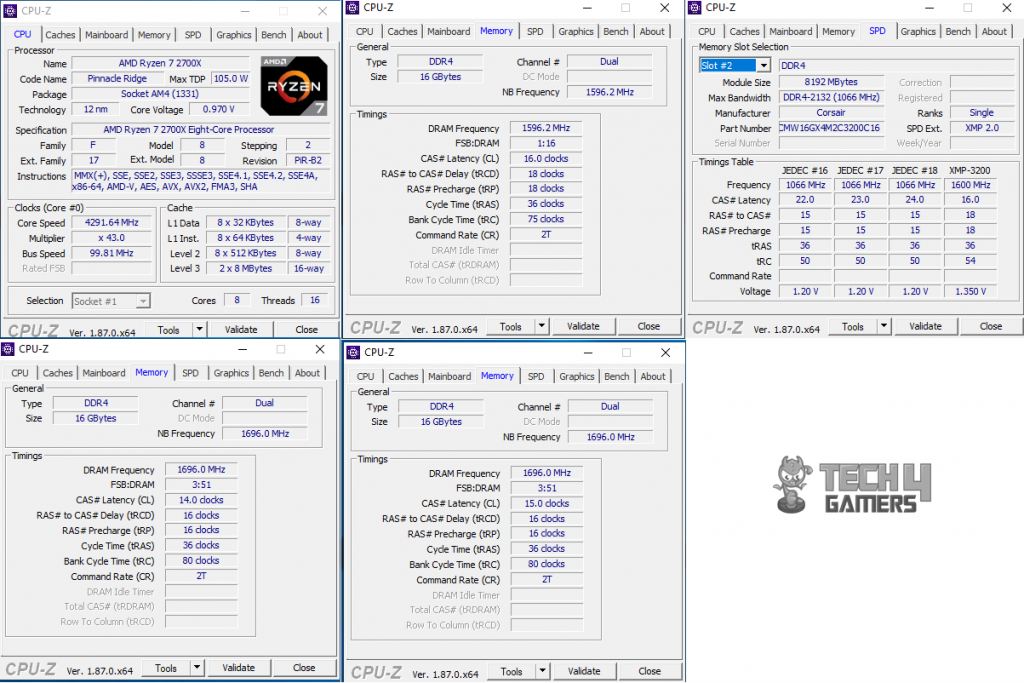Select Mainboard tab in the Corsair SPD window
This screenshot has height=683, width=1024.
click(791, 31)
